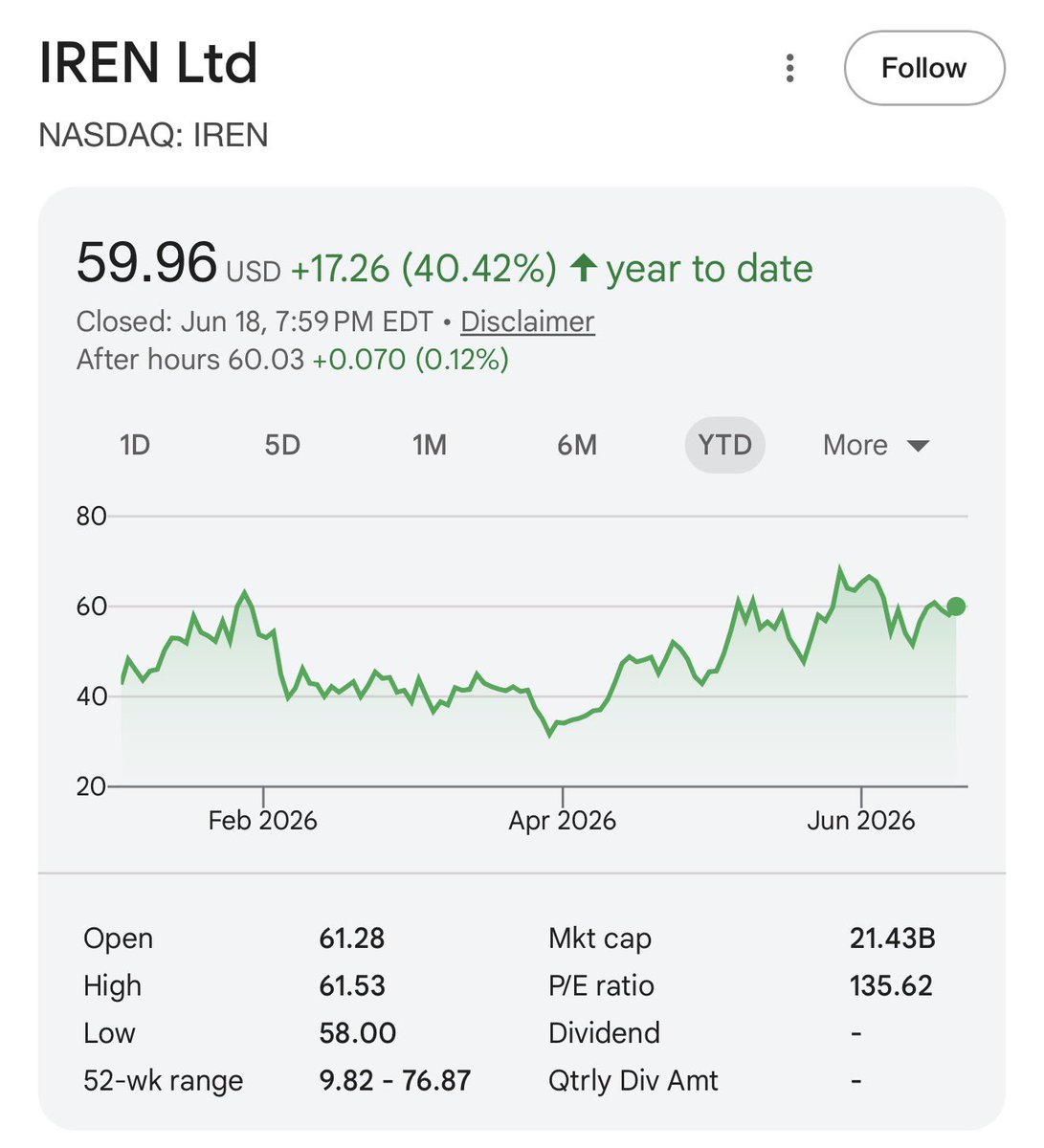Screen dimensions: 1044x1148
Task: Open the three-dot more options menu
Action: click(789, 69)
